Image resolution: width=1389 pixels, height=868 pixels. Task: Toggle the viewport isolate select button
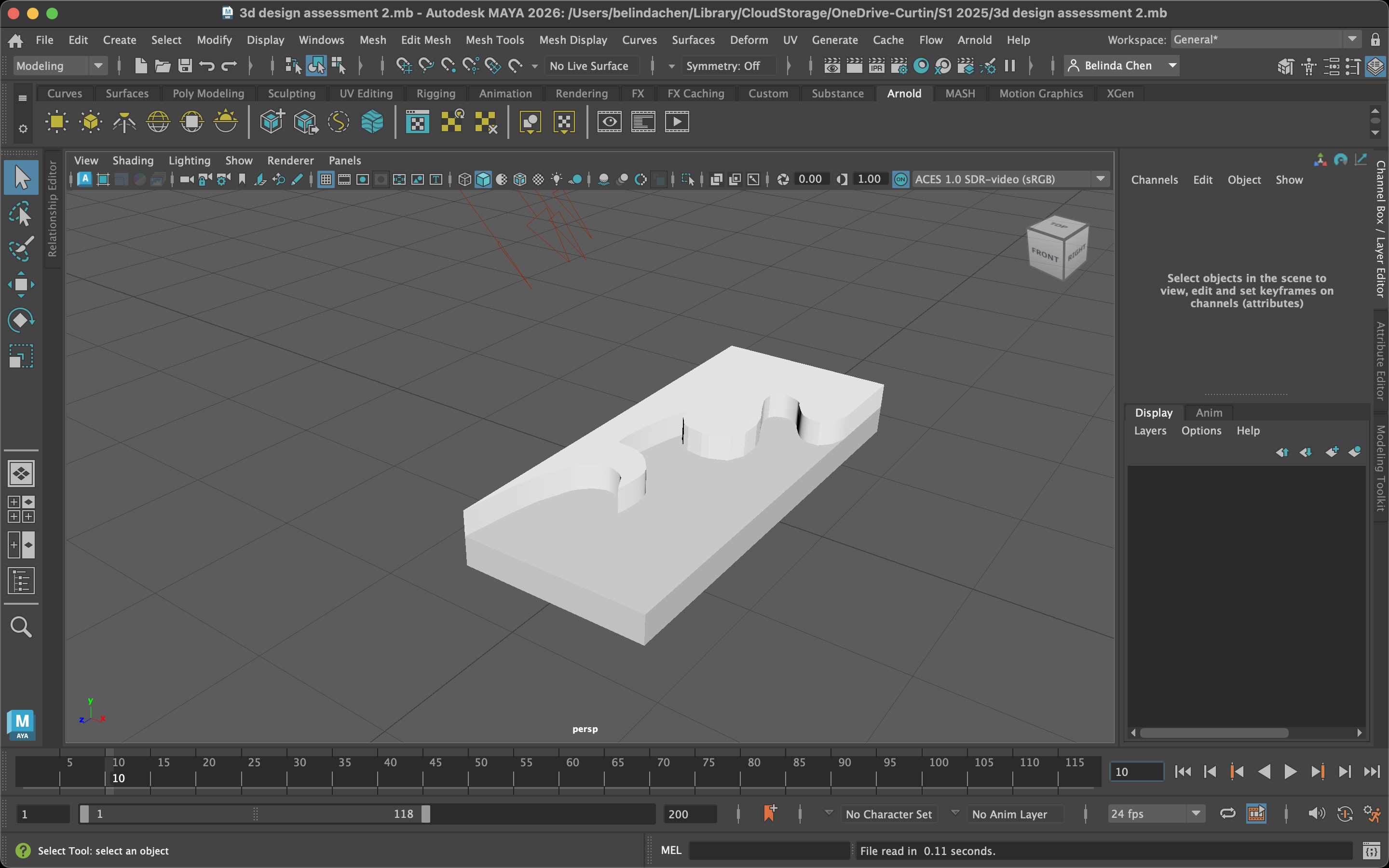688,180
